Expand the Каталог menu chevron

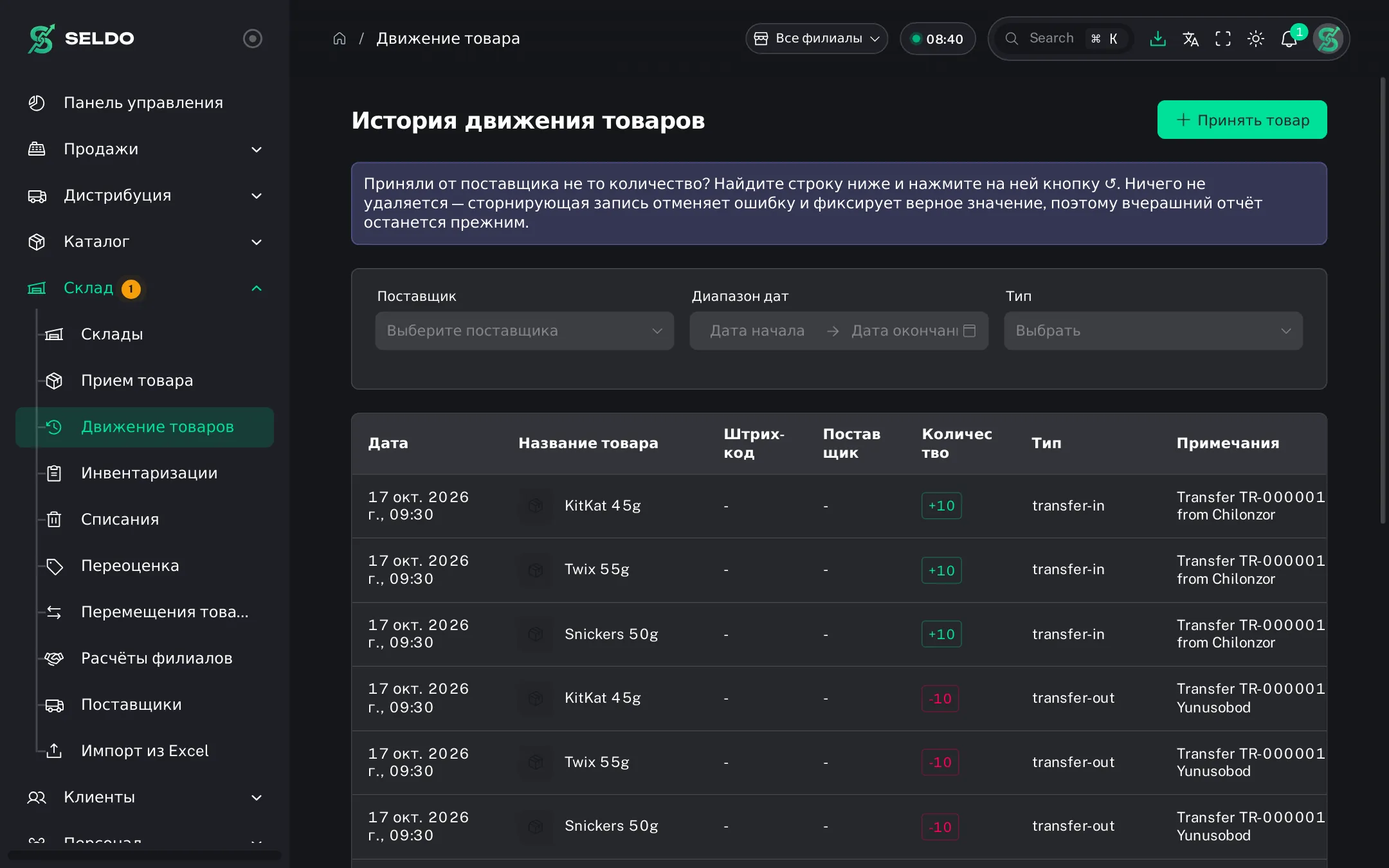coord(257,242)
